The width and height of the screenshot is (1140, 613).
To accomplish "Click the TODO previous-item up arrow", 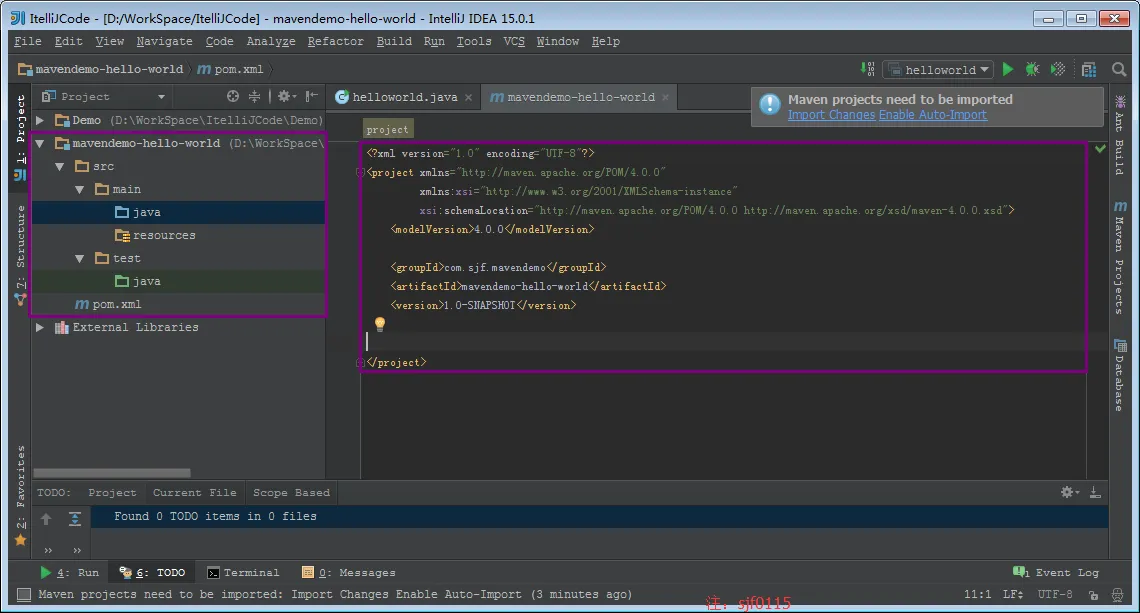I will coord(46,518).
